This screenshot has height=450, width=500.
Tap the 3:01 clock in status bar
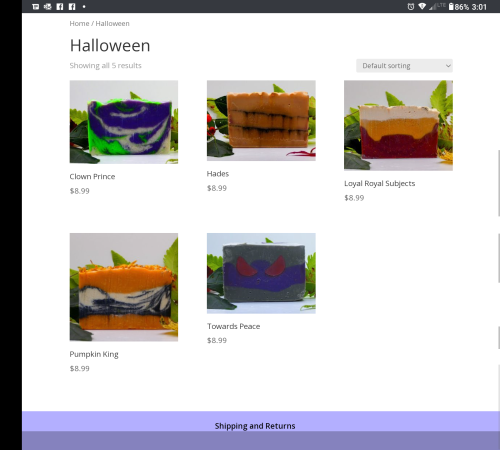(x=479, y=7)
